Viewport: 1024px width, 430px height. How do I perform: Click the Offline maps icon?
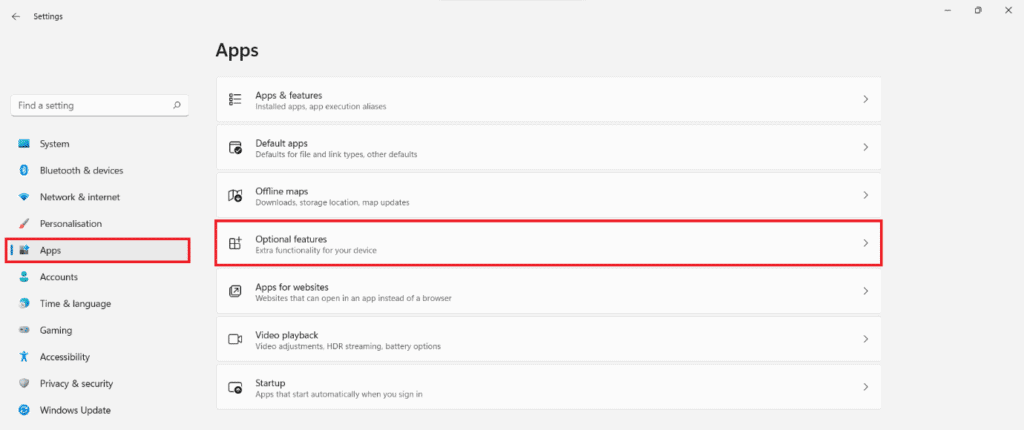[235, 195]
